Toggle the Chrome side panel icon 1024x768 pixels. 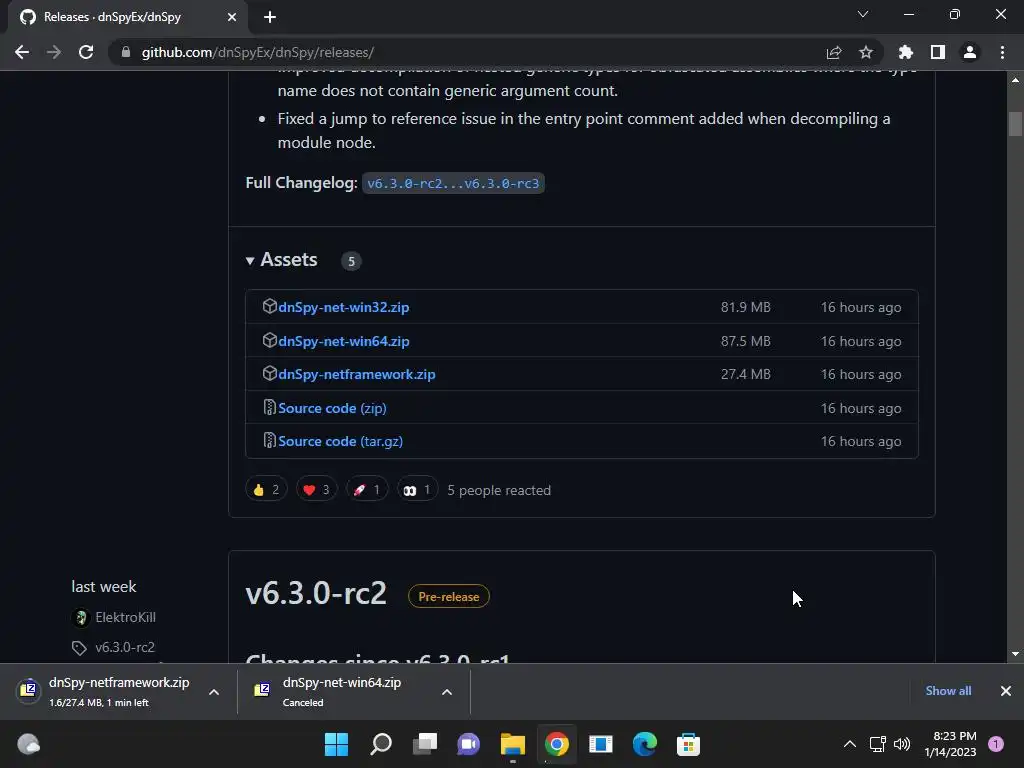tap(938, 52)
